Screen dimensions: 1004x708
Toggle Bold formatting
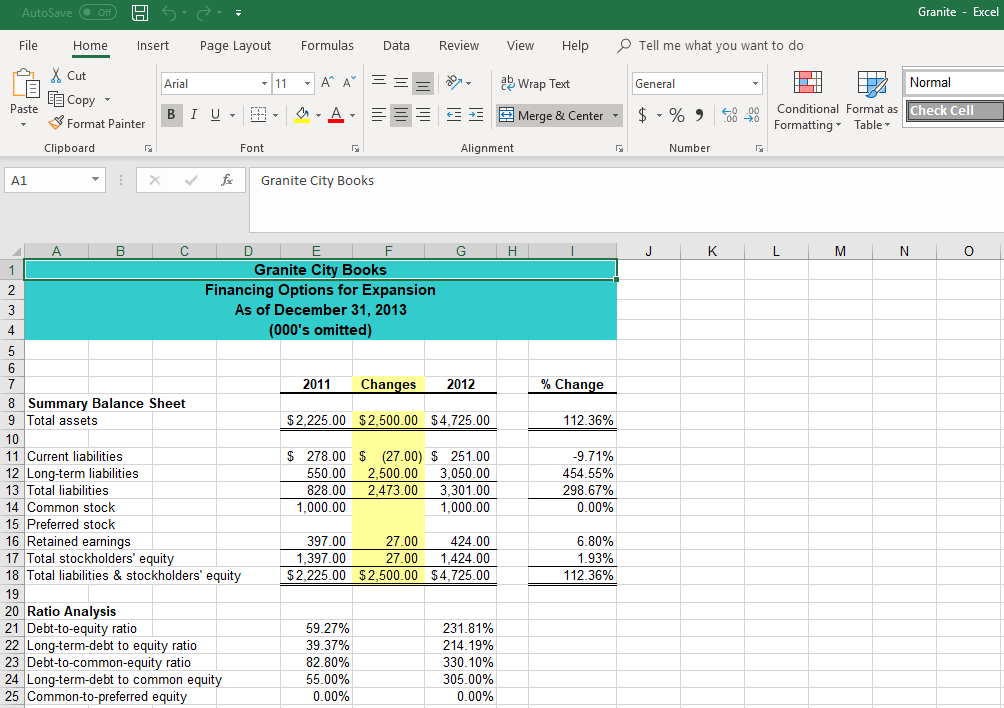pyautogui.click(x=171, y=115)
